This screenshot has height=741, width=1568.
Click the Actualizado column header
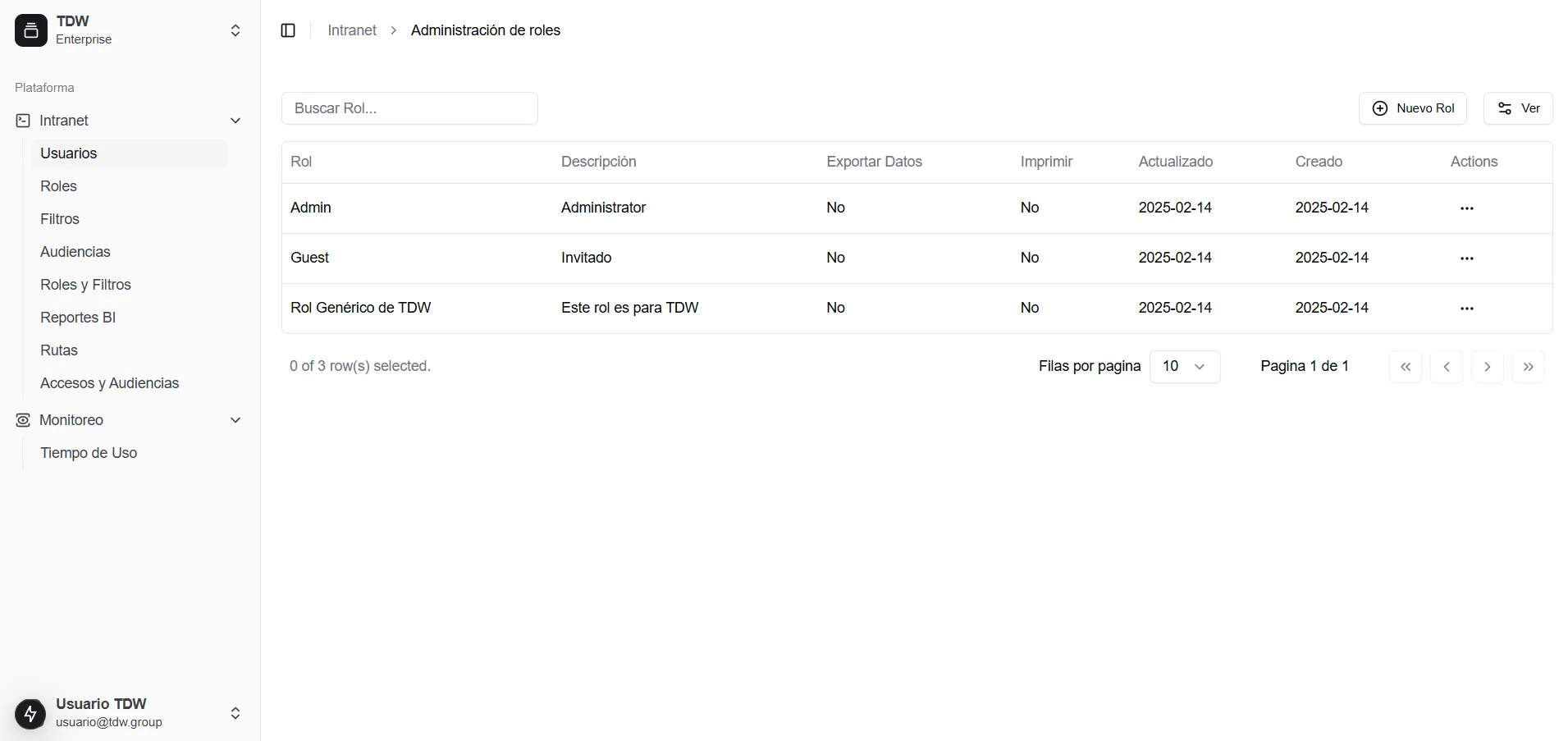pyautogui.click(x=1176, y=162)
